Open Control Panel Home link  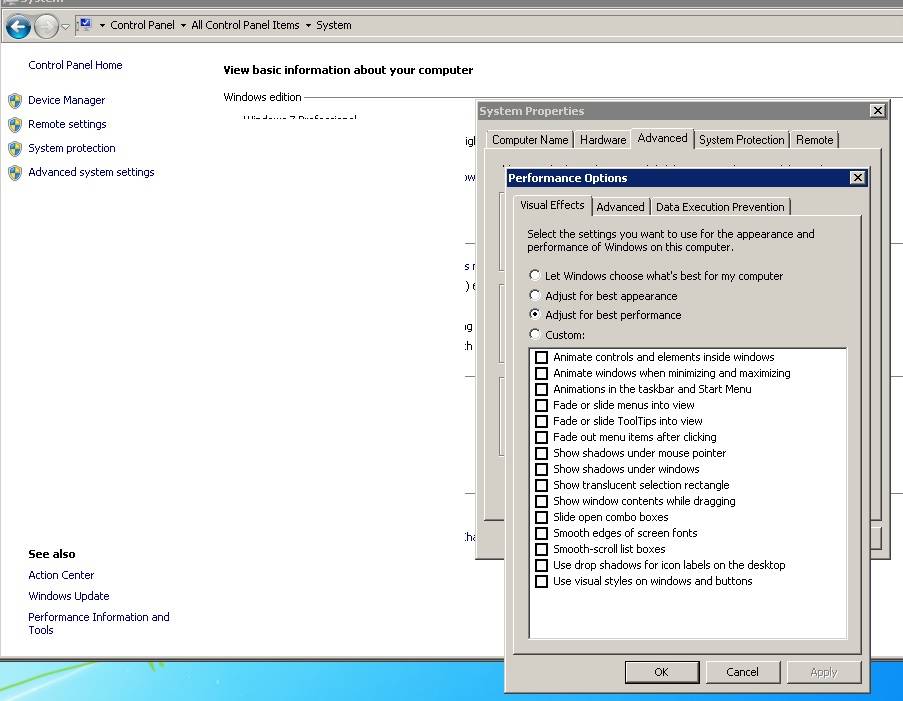(x=75, y=65)
